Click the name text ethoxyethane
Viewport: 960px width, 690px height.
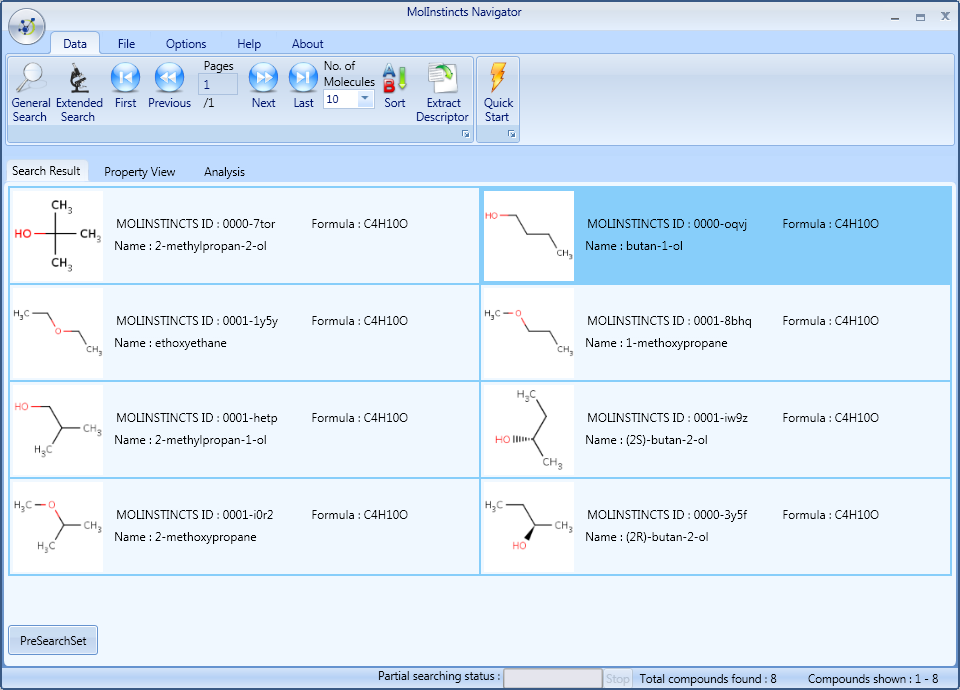point(190,343)
